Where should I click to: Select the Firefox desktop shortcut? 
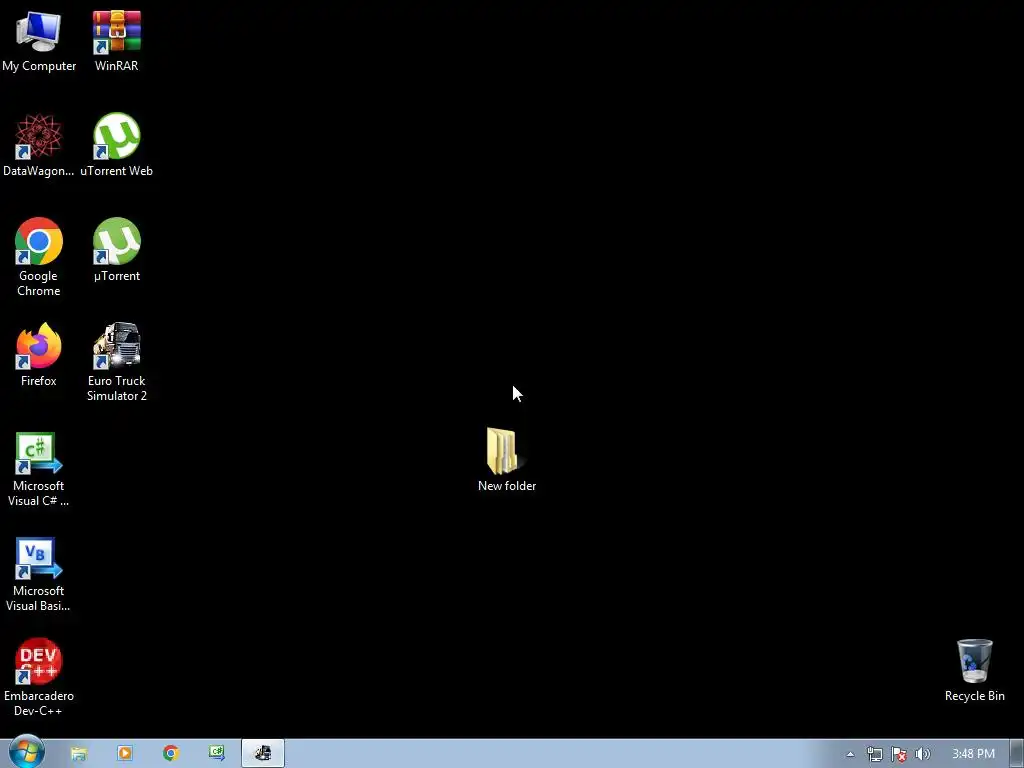point(39,355)
